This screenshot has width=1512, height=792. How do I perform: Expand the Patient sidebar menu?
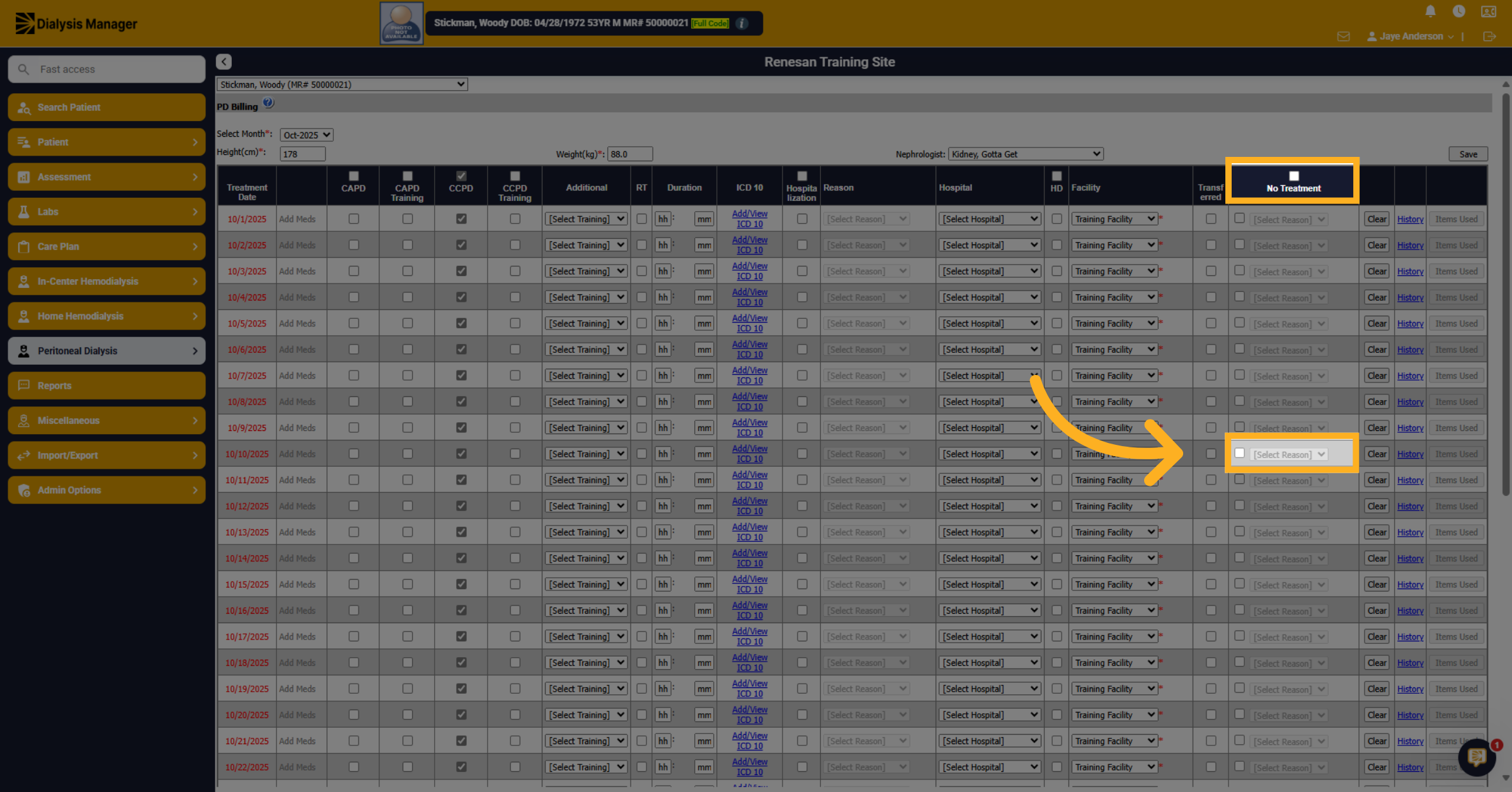[106, 142]
